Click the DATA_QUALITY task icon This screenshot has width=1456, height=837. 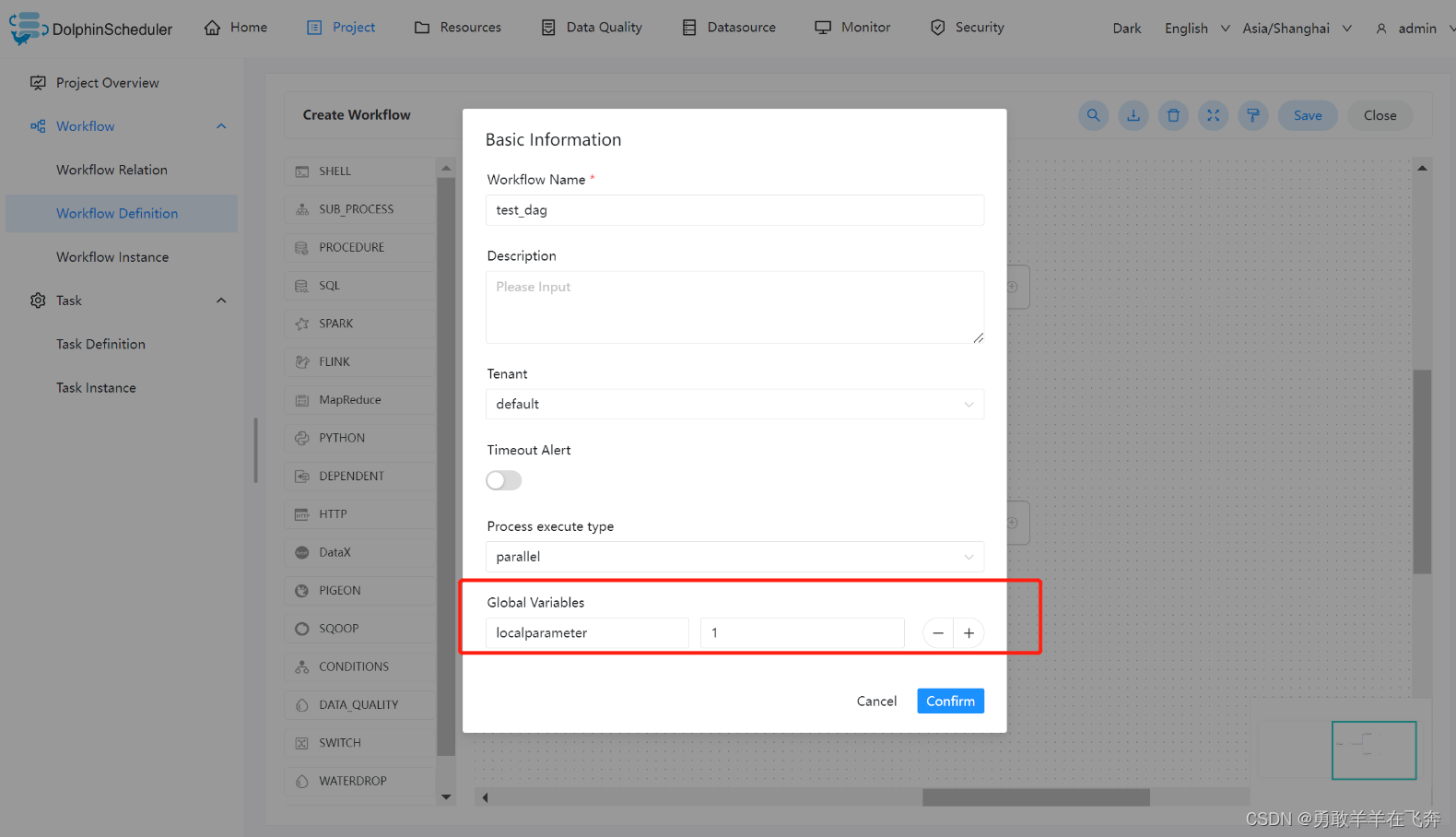(x=301, y=705)
